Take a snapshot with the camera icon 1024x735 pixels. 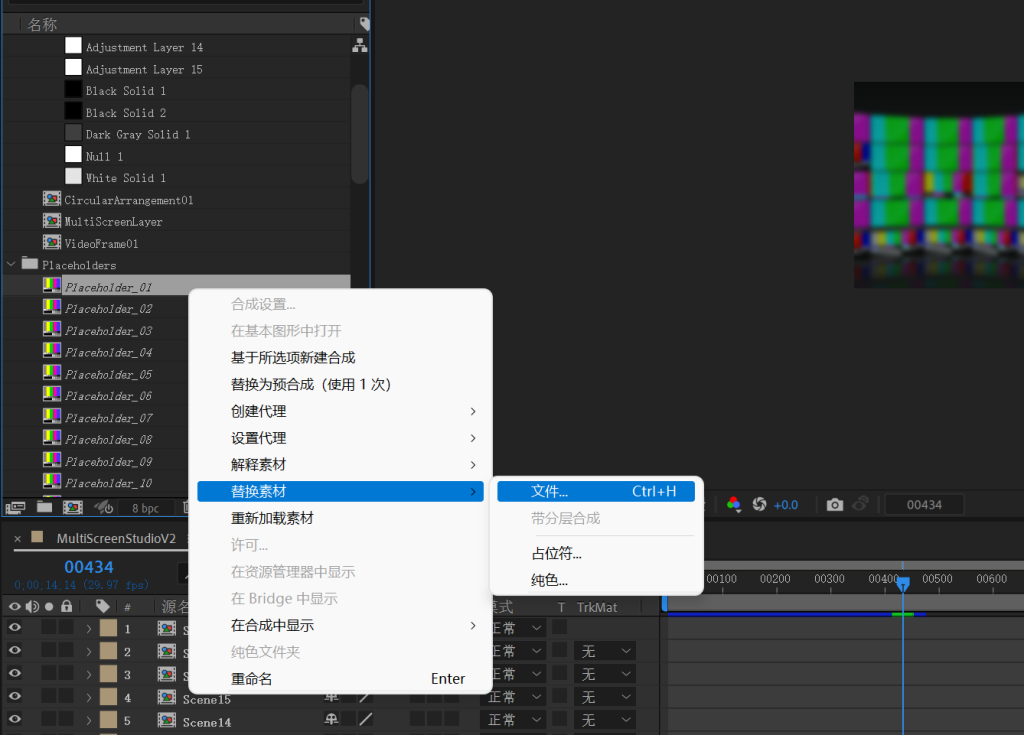[835, 504]
